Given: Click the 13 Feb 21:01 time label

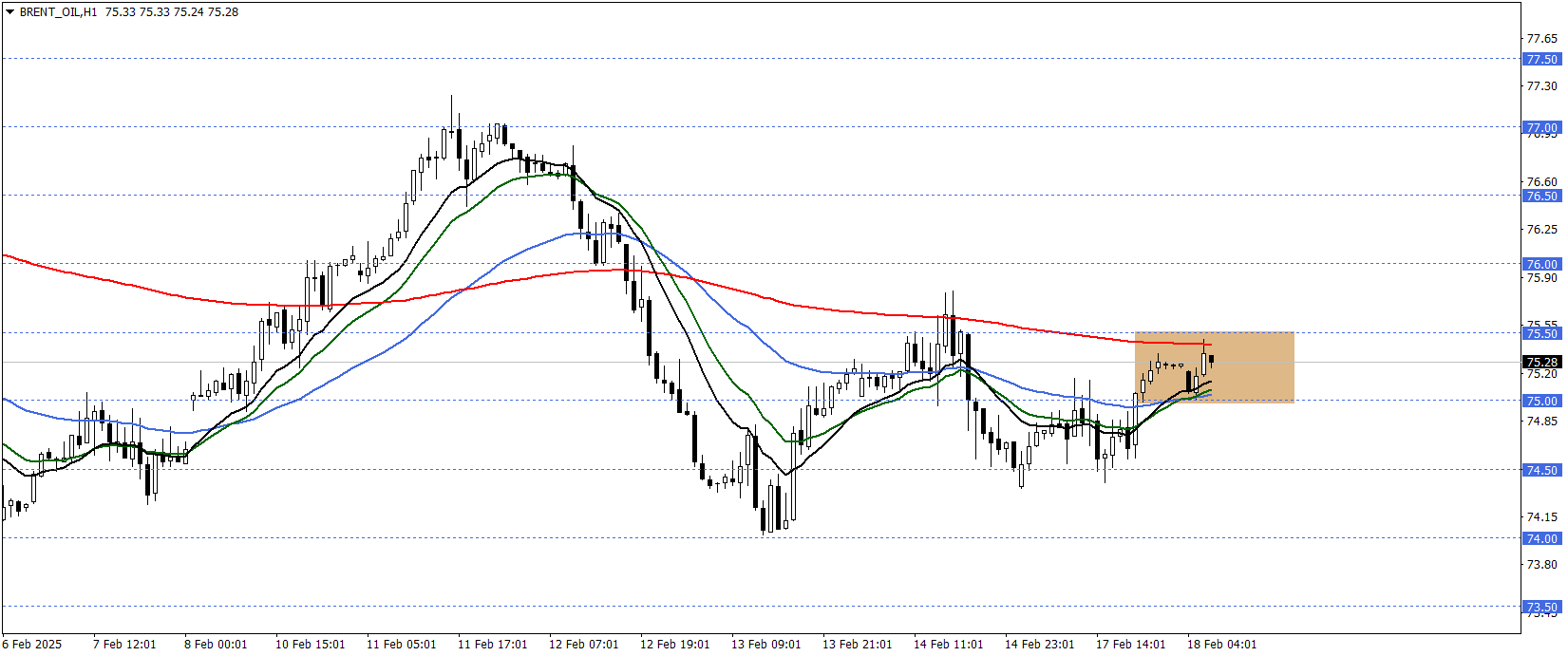Looking at the screenshot, I should [x=858, y=644].
